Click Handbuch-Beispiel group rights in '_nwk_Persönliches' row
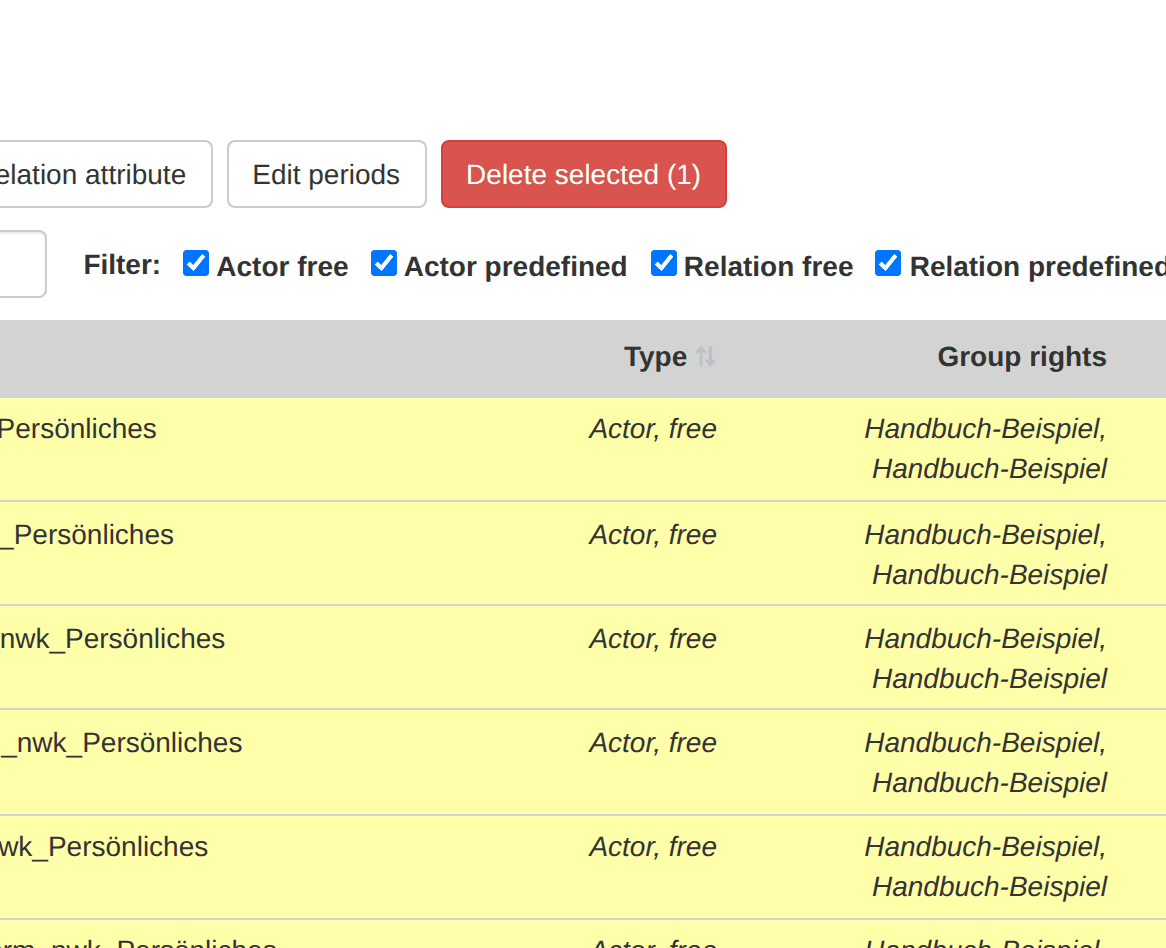The image size is (1166, 948). (985, 763)
